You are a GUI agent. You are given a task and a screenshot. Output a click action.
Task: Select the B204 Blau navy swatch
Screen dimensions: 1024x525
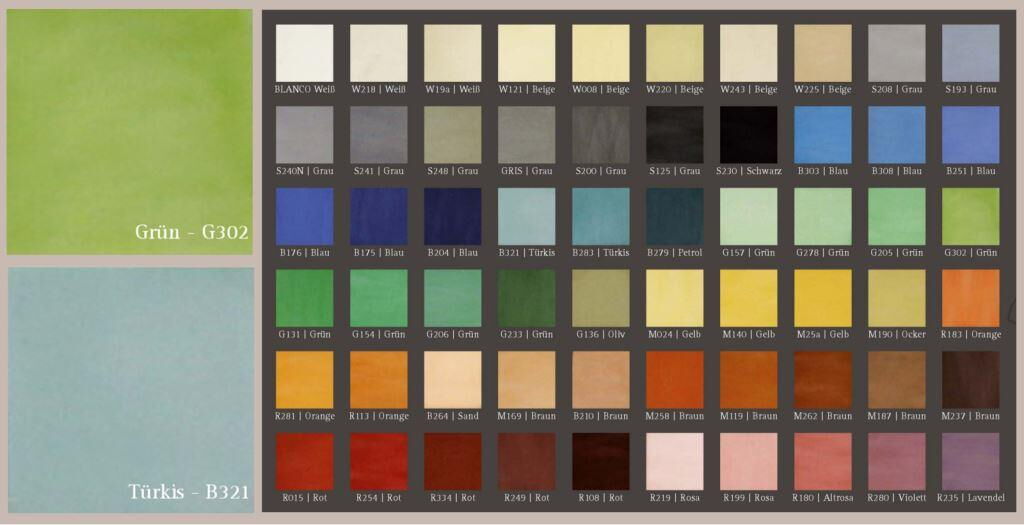tap(452, 217)
